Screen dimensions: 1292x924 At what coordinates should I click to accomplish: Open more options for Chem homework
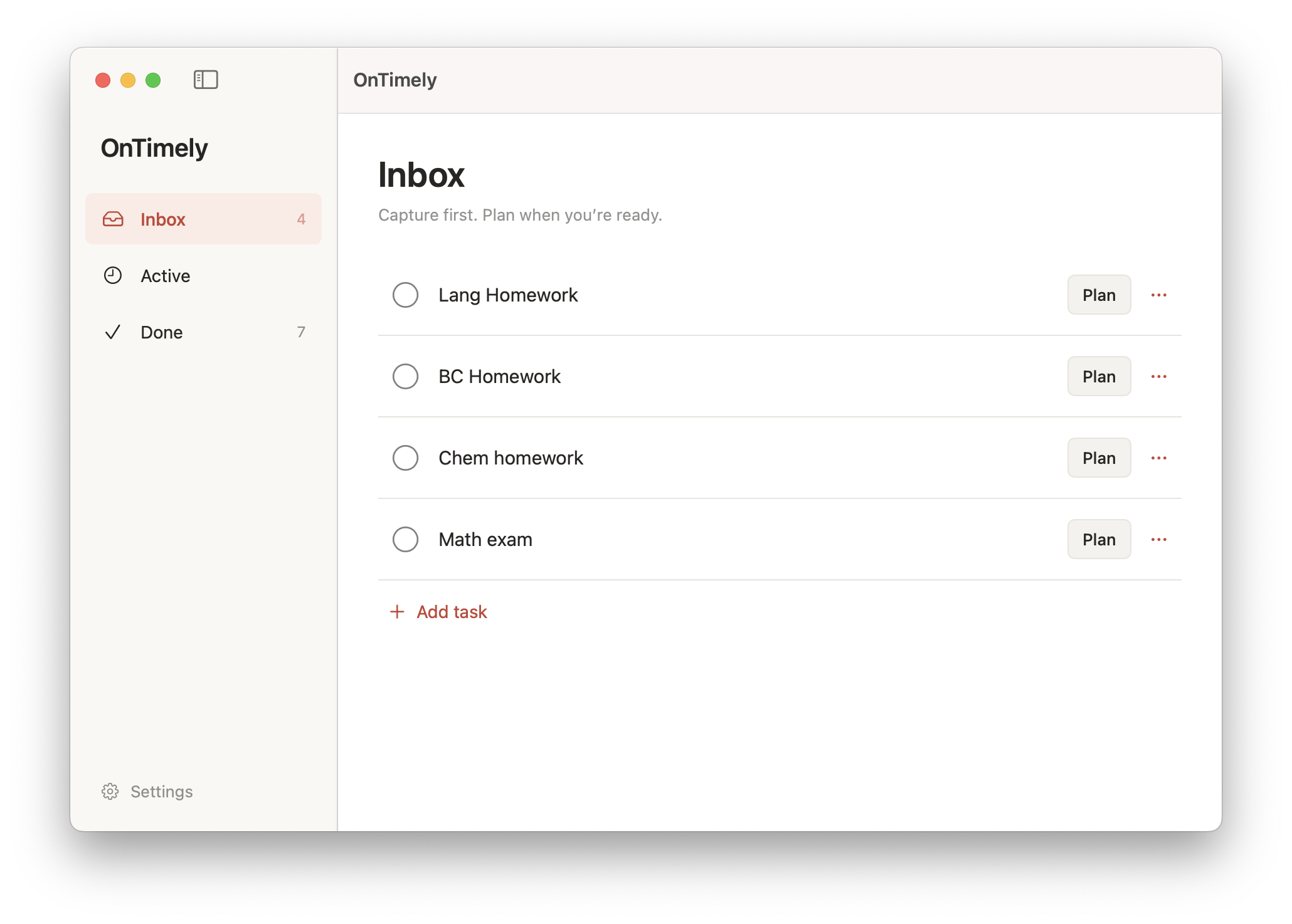point(1159,458)
